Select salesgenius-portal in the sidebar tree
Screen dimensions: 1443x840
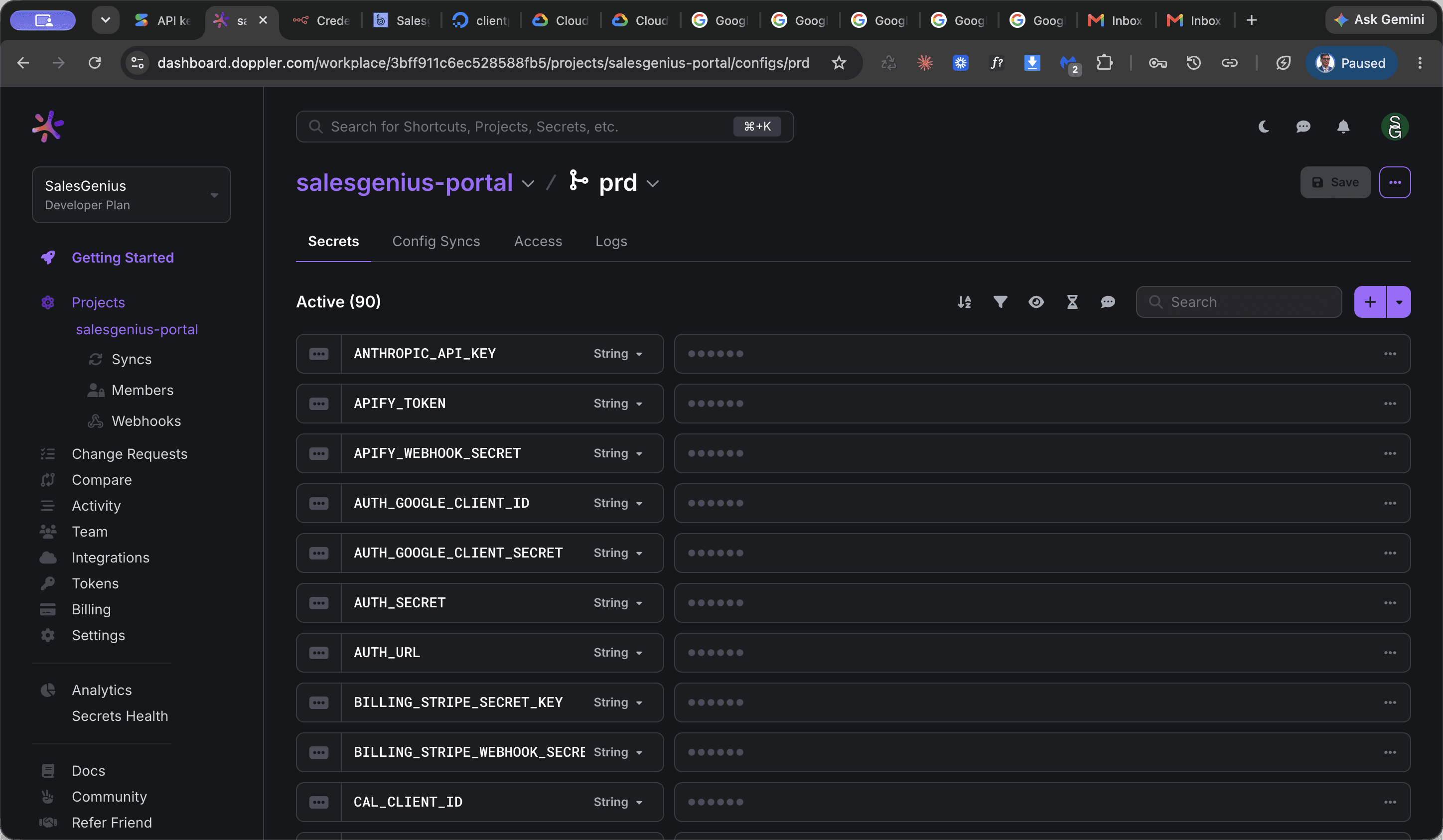coord(137,329)
